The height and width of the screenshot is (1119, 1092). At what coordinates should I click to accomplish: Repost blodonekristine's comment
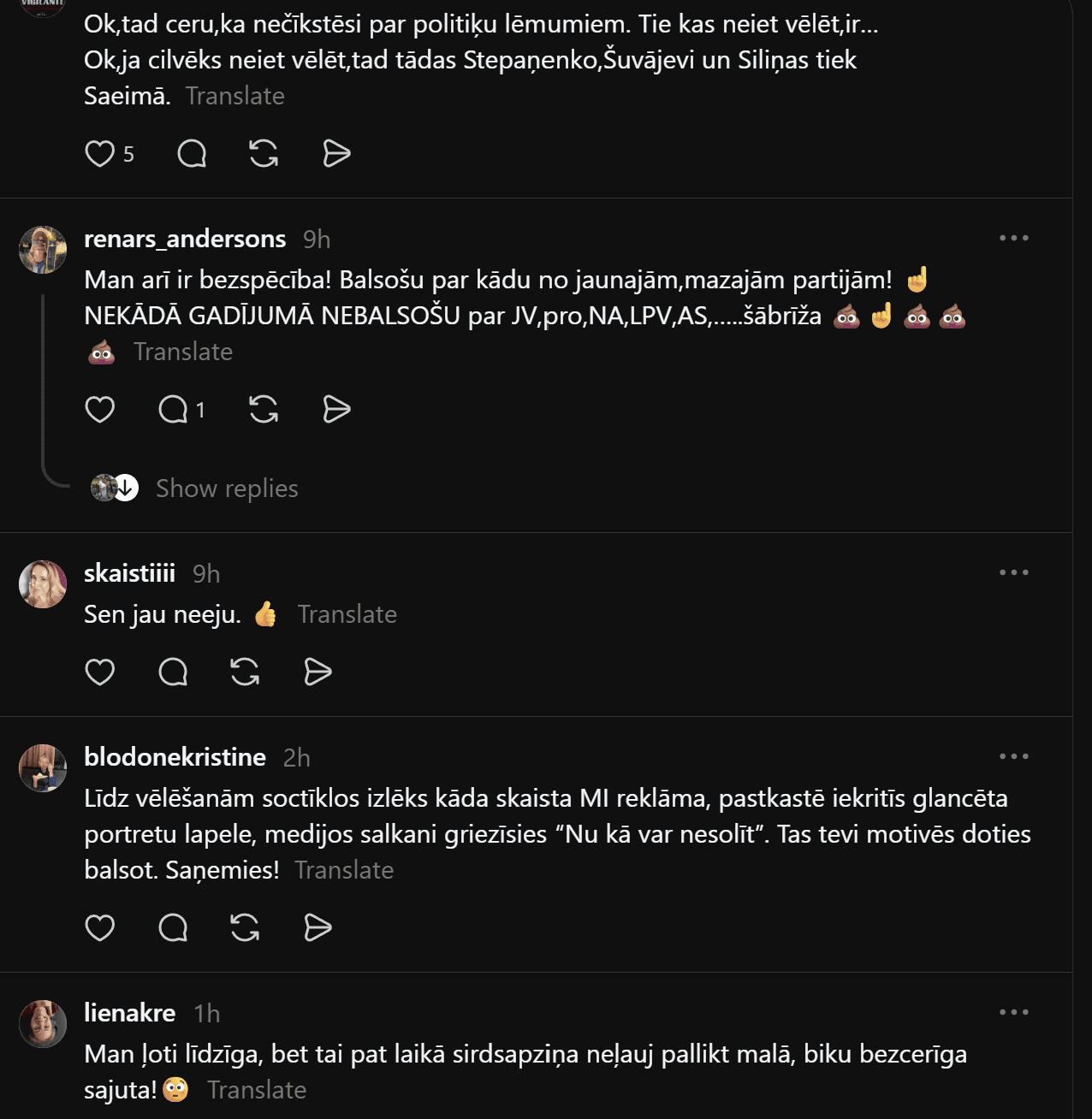245,928
